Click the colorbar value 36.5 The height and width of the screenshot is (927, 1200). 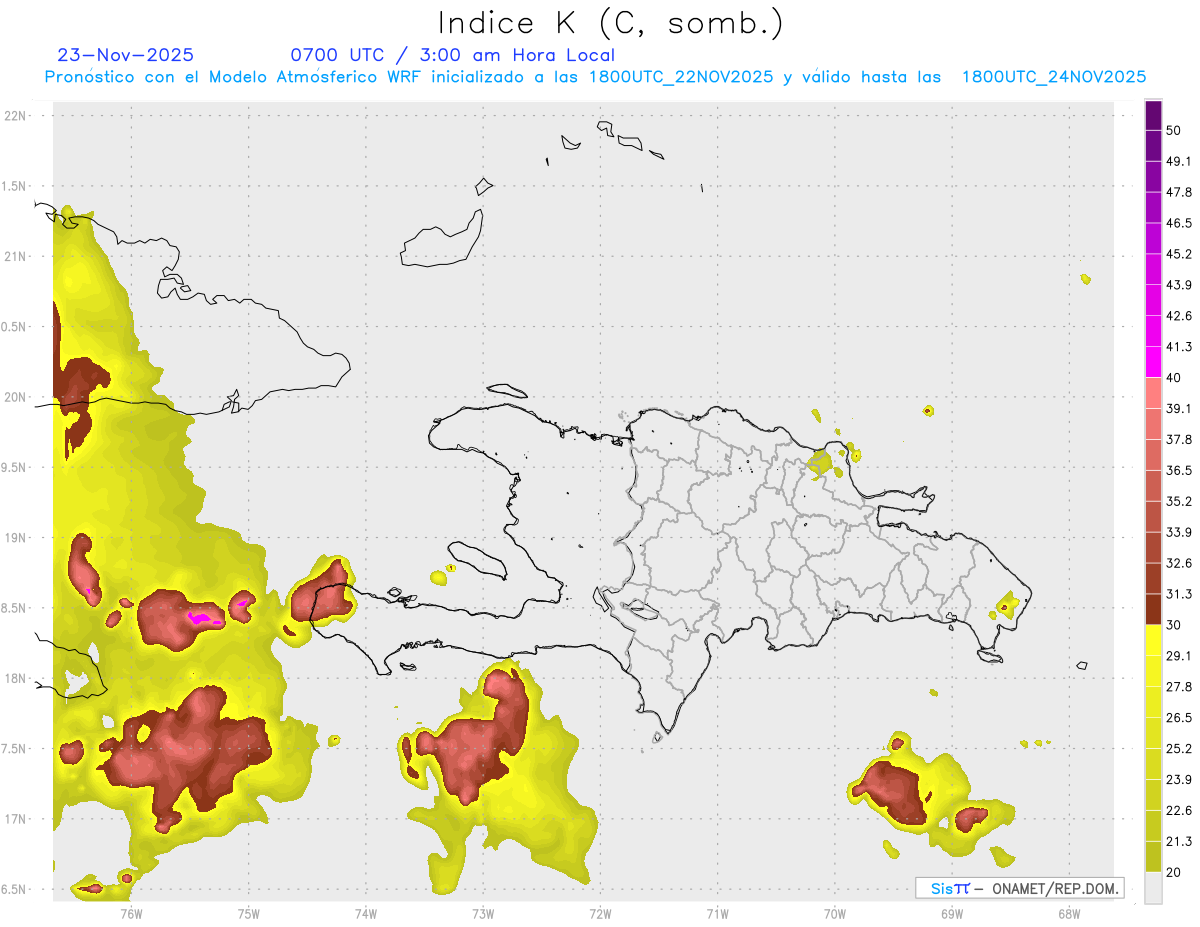coord(1180,471)
